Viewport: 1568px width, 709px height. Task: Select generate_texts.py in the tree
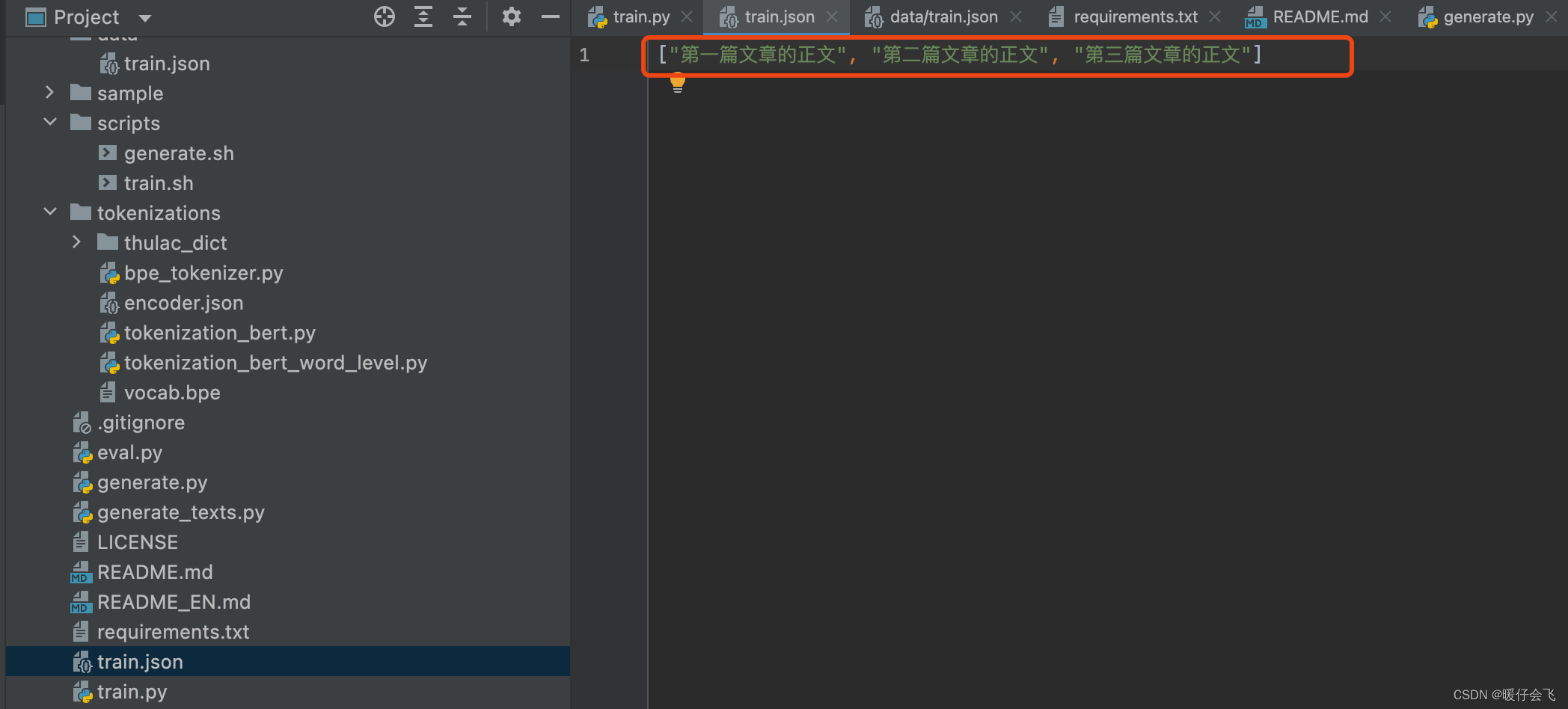pos(180,512)
